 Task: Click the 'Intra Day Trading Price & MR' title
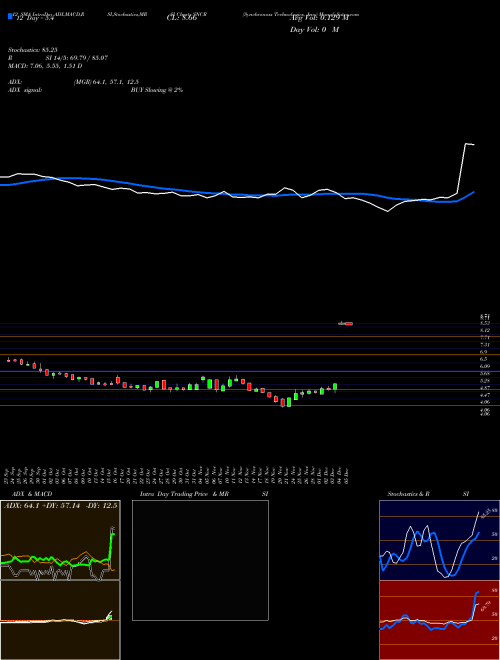pos(184,494)
